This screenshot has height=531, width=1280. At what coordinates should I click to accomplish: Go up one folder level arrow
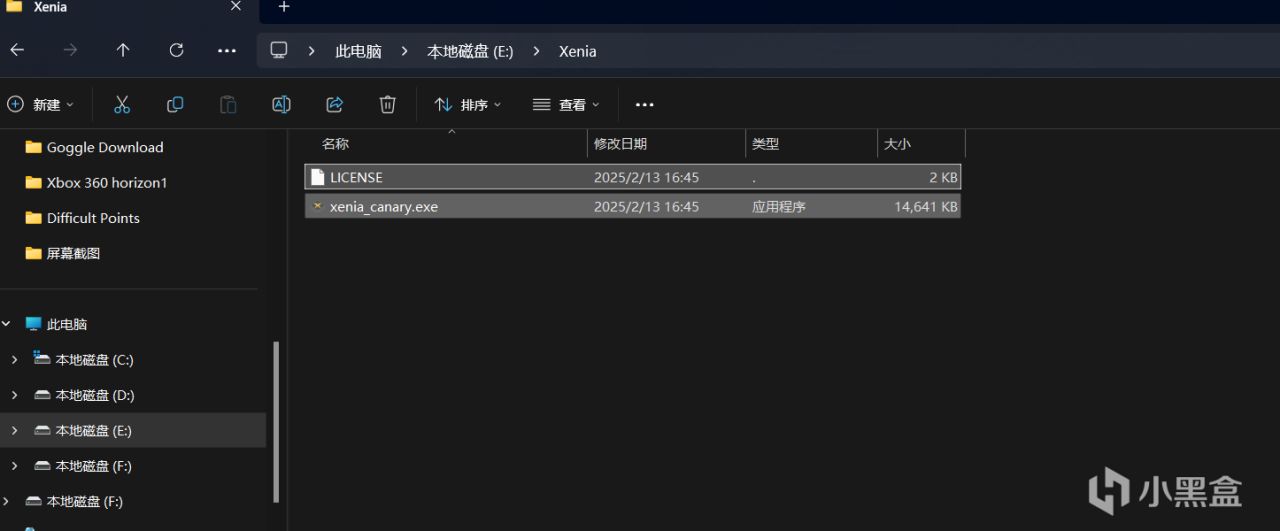(123, 50)
